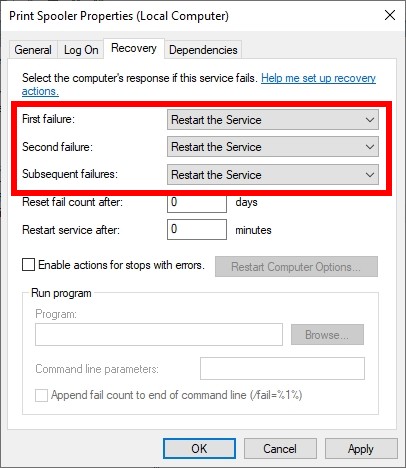
Task: Click the Command line parameters field
Action: (282, 369)
